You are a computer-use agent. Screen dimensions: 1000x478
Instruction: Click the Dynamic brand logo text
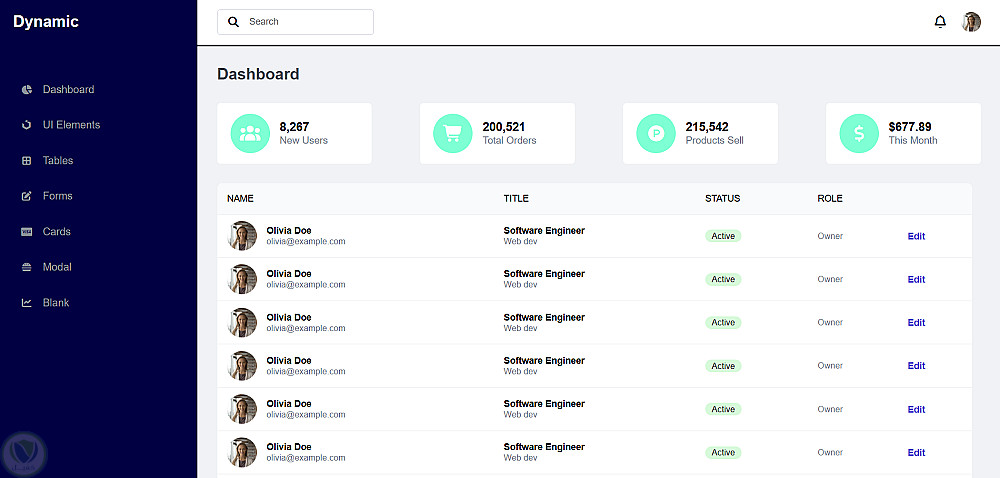pyautogui.click(x=46, y=22)
